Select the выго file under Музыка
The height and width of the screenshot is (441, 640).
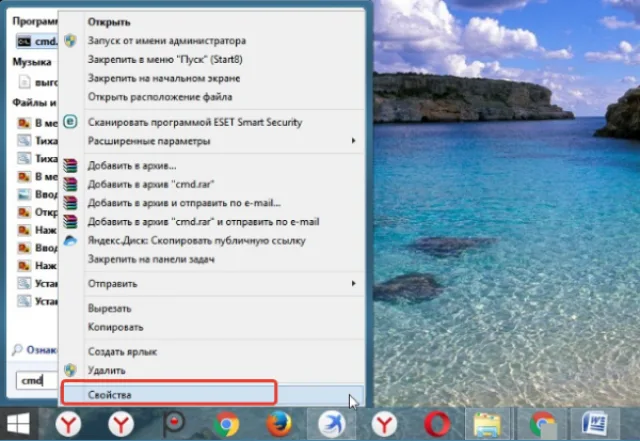[38, 82]
